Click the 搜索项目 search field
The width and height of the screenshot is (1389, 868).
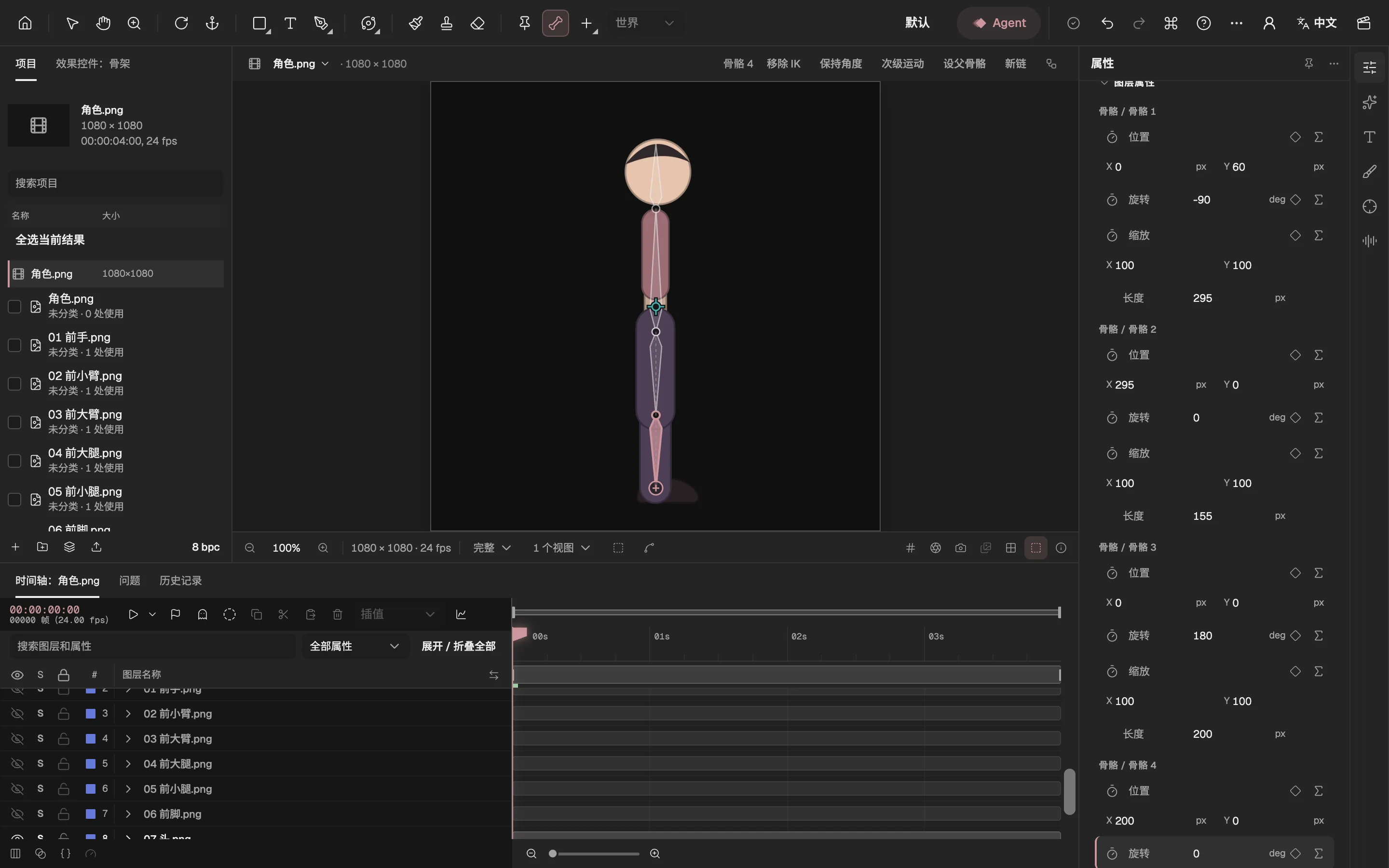115,183
